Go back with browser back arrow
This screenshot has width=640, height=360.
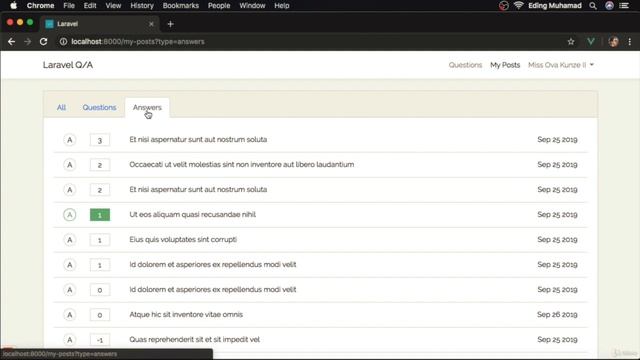11,42
